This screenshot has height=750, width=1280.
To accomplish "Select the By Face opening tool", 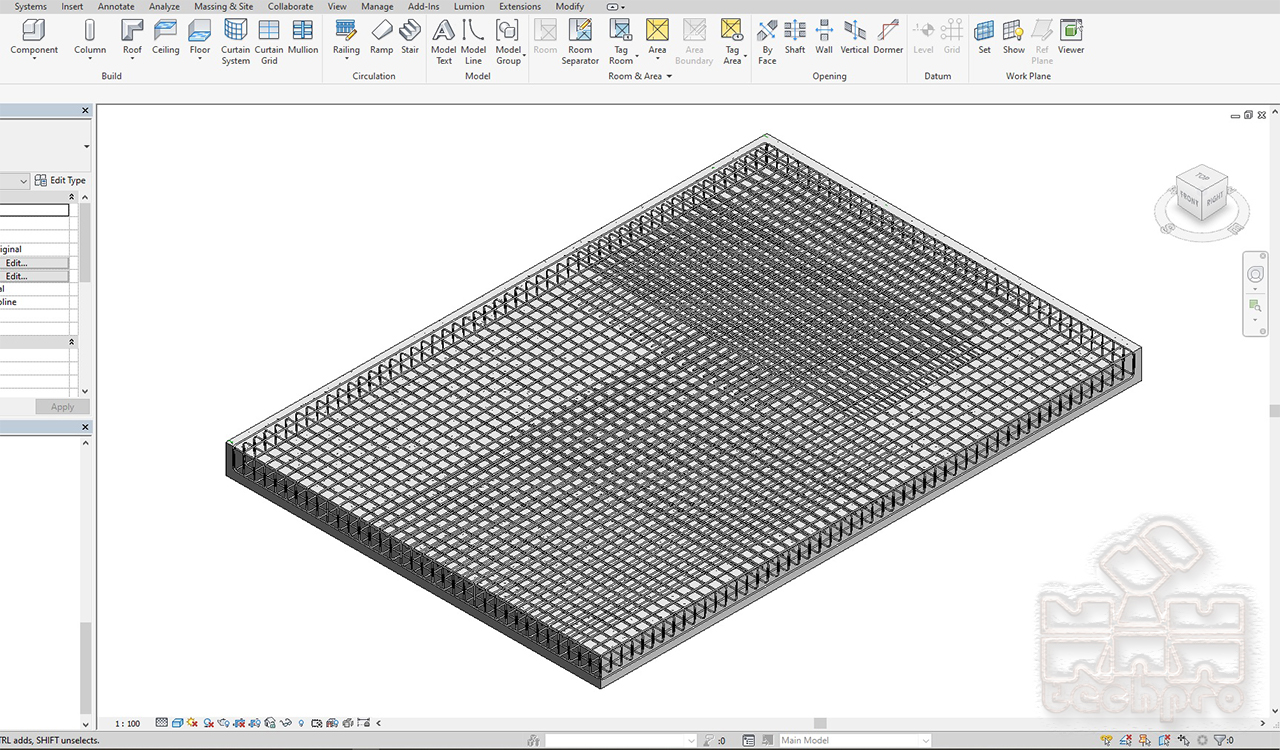I will click(767, 42).
